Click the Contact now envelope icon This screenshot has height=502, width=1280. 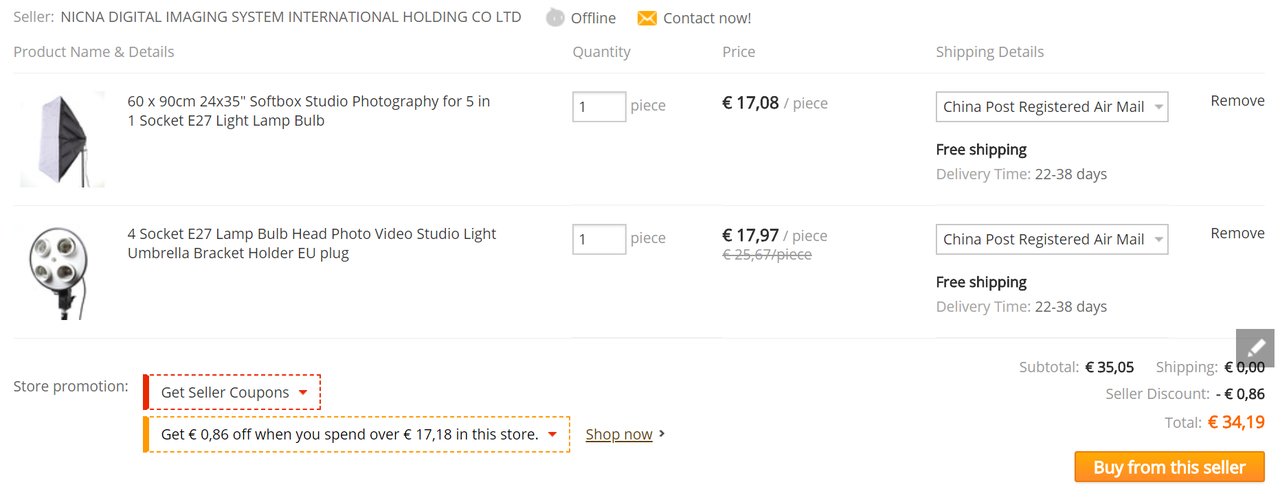coord(647,18)
